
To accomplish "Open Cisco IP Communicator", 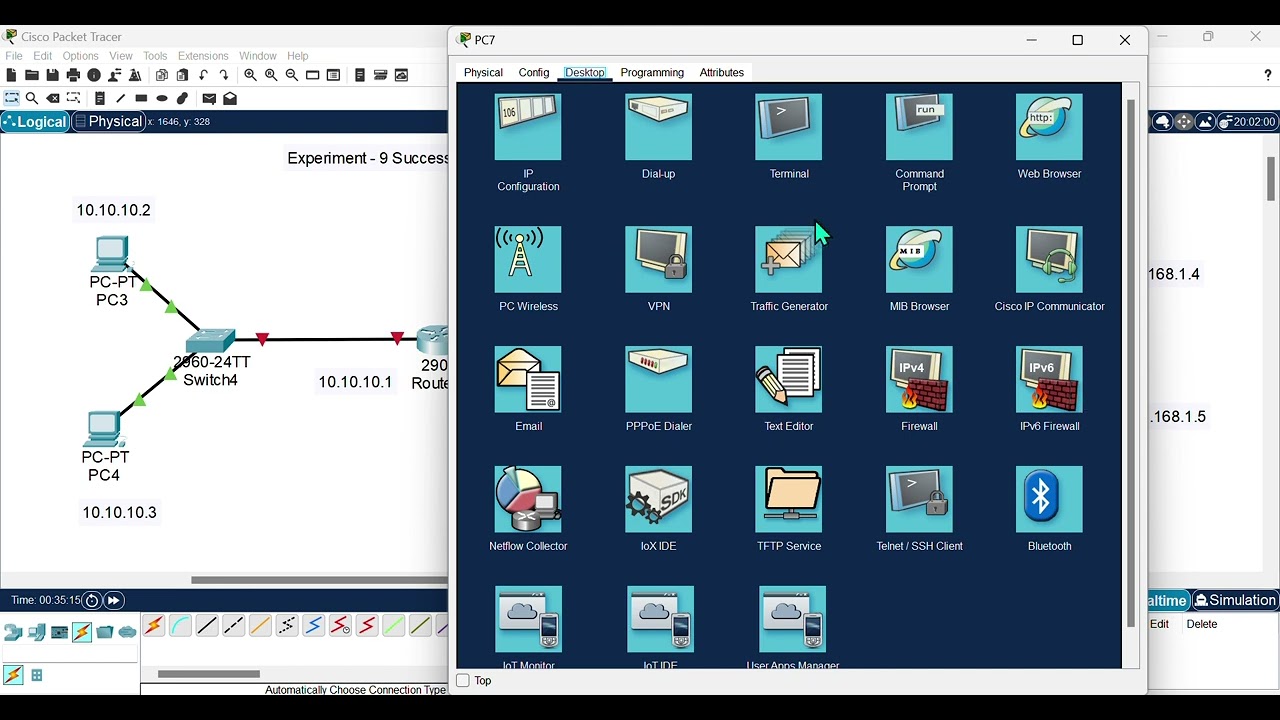I will (x=1049, y=259).
